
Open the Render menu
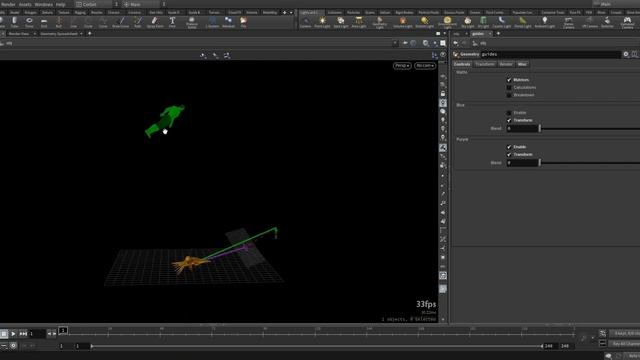pos(8,4)
